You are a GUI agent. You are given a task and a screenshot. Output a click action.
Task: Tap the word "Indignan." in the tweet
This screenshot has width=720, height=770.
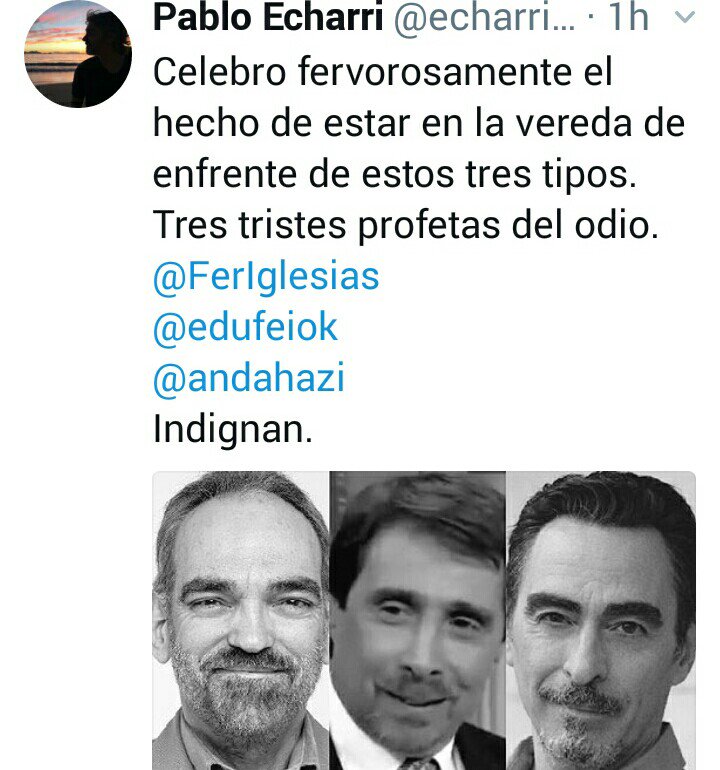233,430
